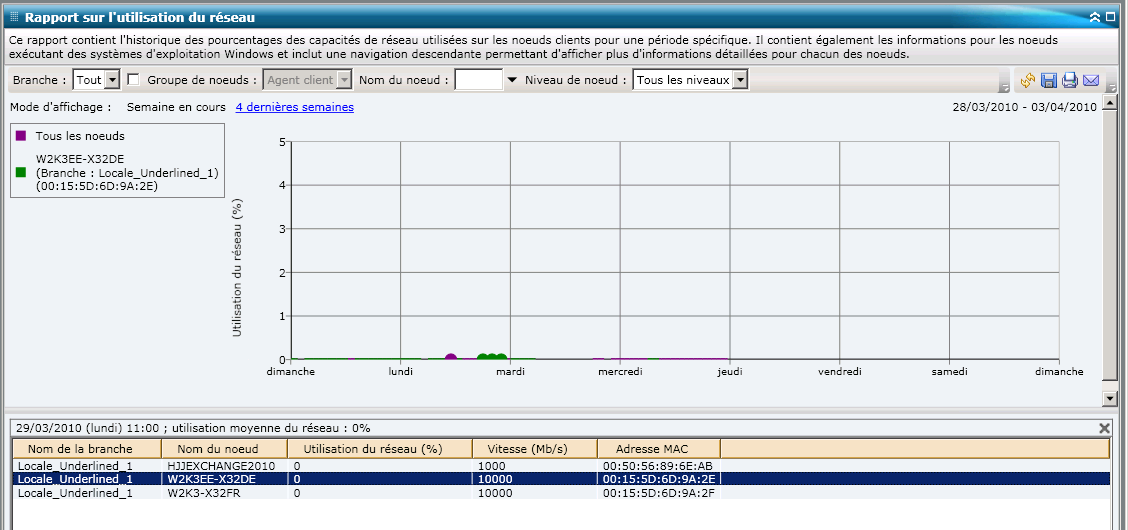
Task: Click the title bar grip icon
Action: click(14, 17)
